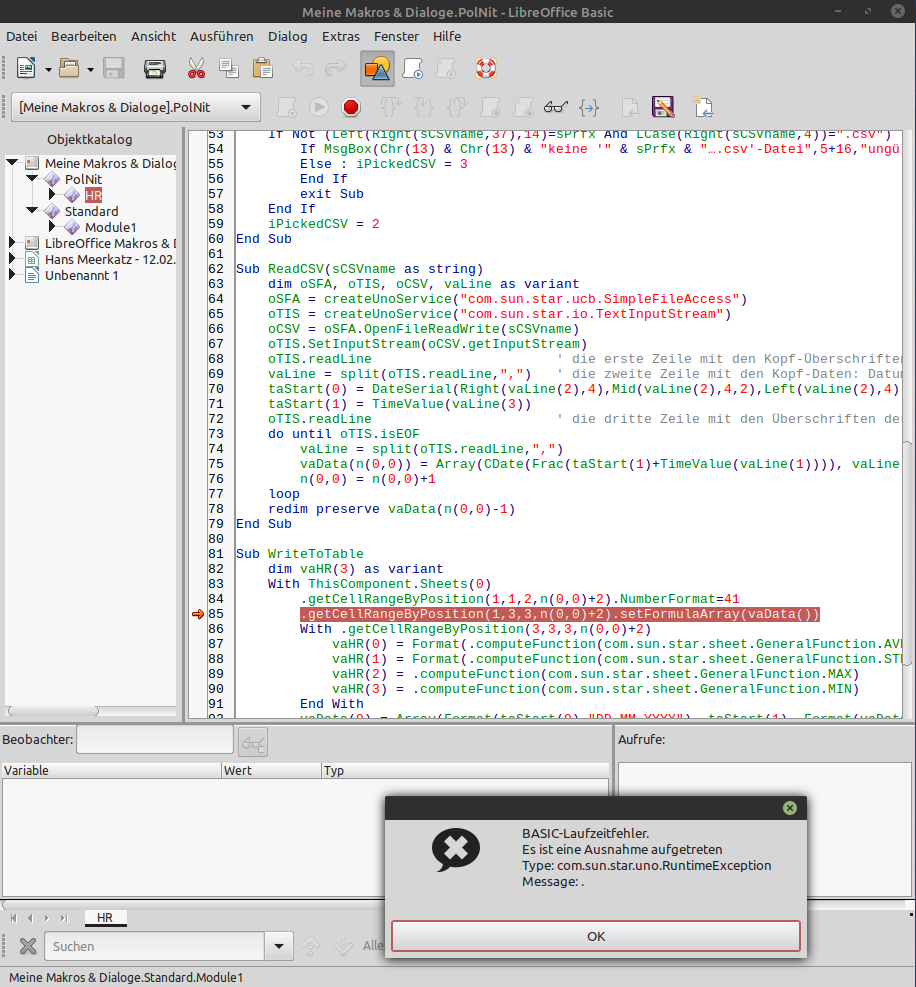Click the single step icon
The image size is (916, 987).
[x=424, y=107]
